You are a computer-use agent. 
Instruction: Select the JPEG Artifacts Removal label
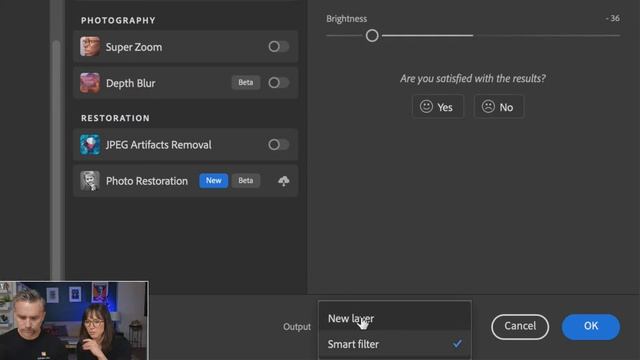tap(159, 144)
